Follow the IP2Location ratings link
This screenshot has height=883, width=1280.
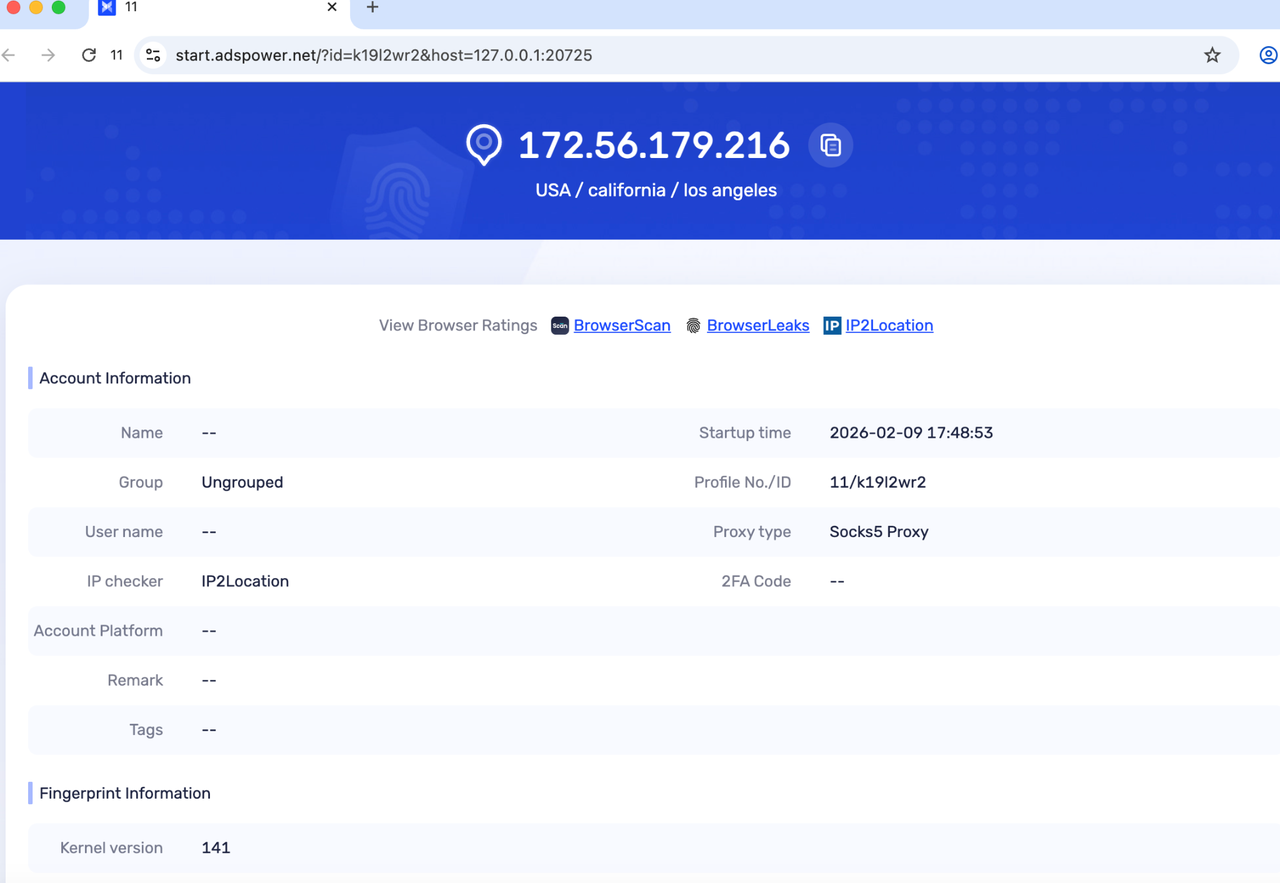tap(889, 326)
